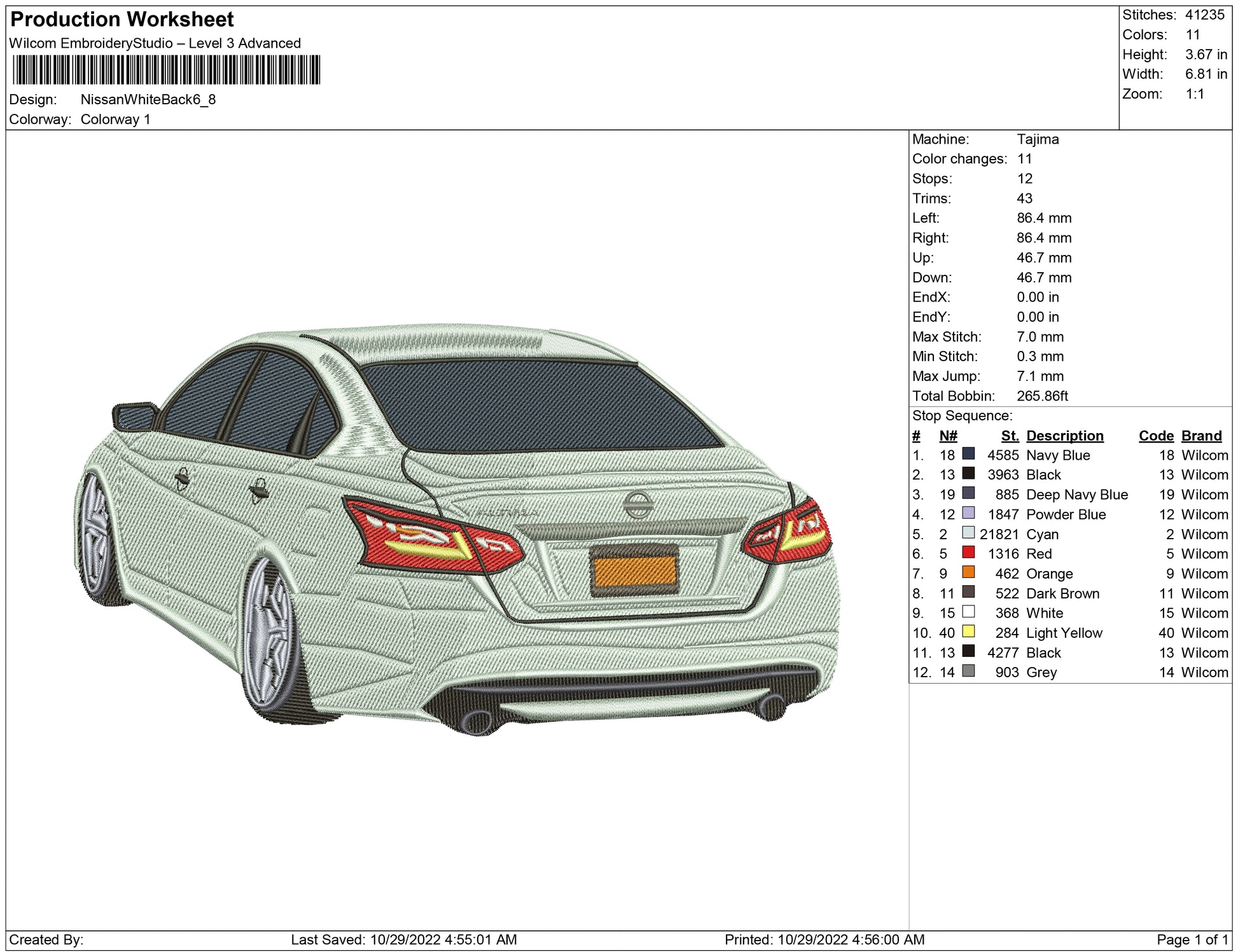Select the Dark Brown color swatch
Image resolution: width=1238 pixels, height=952 pixels.
point(968,592)
